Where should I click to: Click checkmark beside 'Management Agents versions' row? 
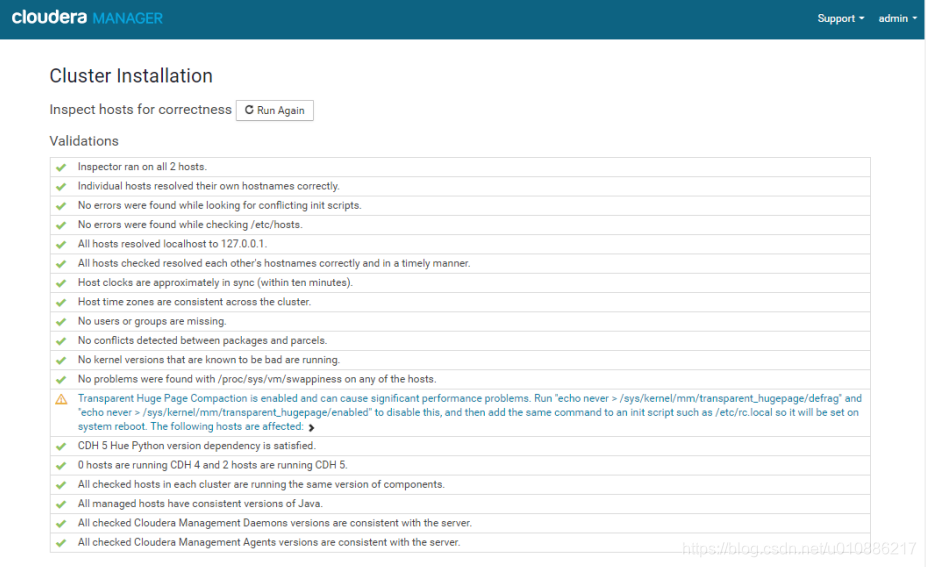[x=61, y=543]
